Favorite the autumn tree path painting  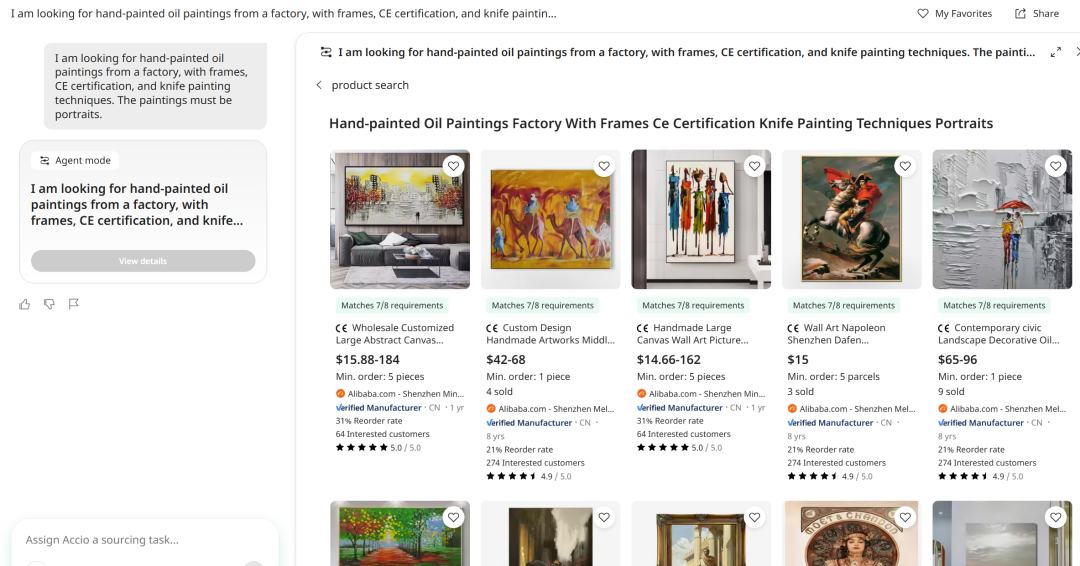click(454, 518)
